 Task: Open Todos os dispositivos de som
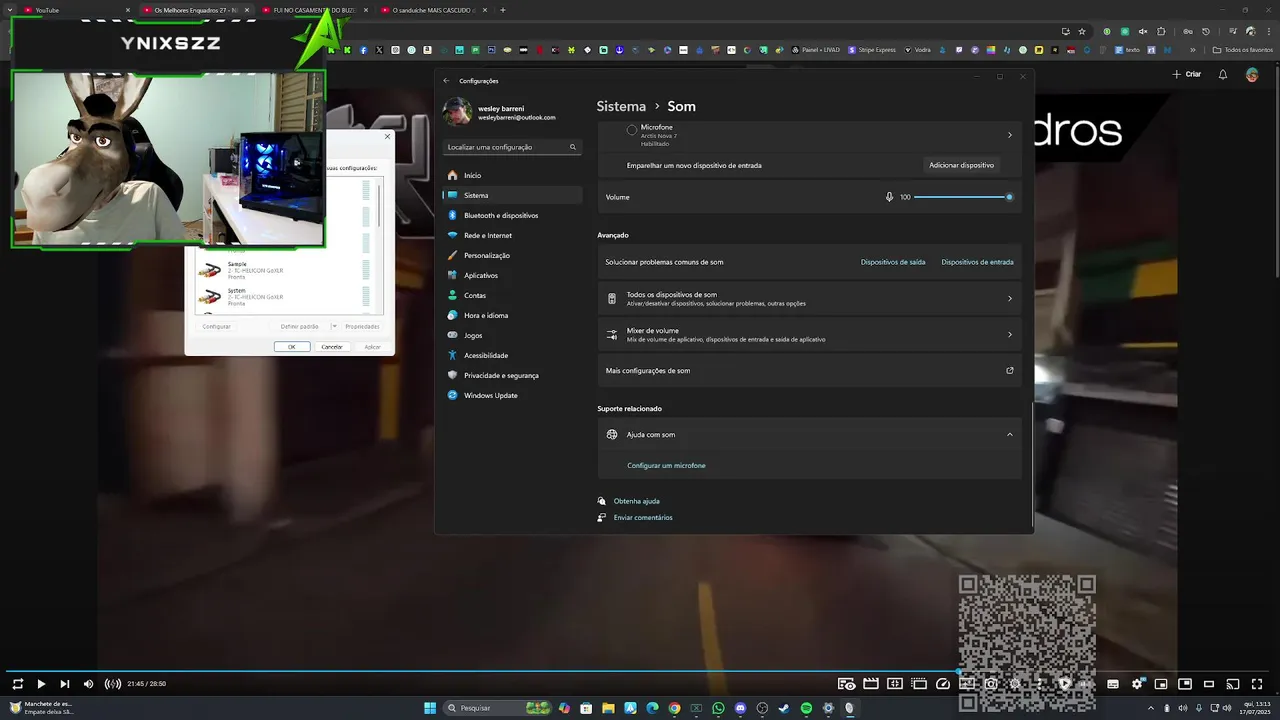point(809,298)
